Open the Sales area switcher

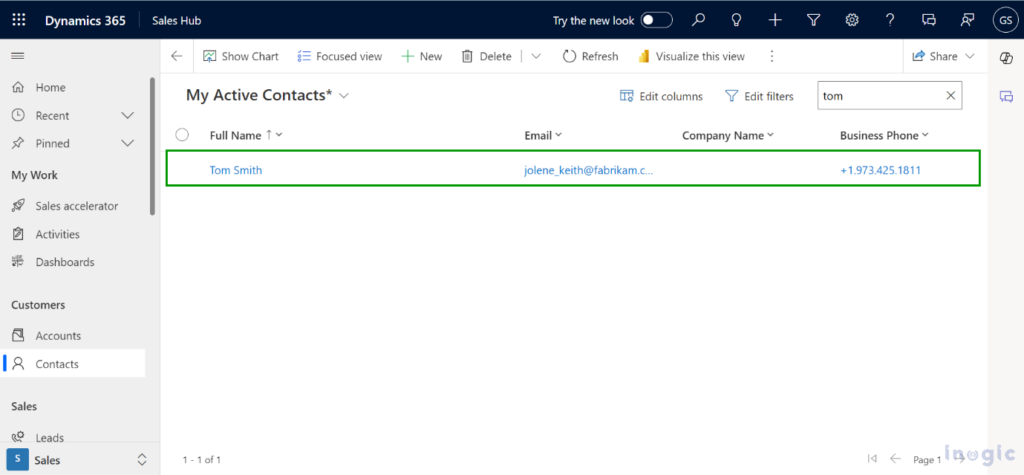coord(78,460)
